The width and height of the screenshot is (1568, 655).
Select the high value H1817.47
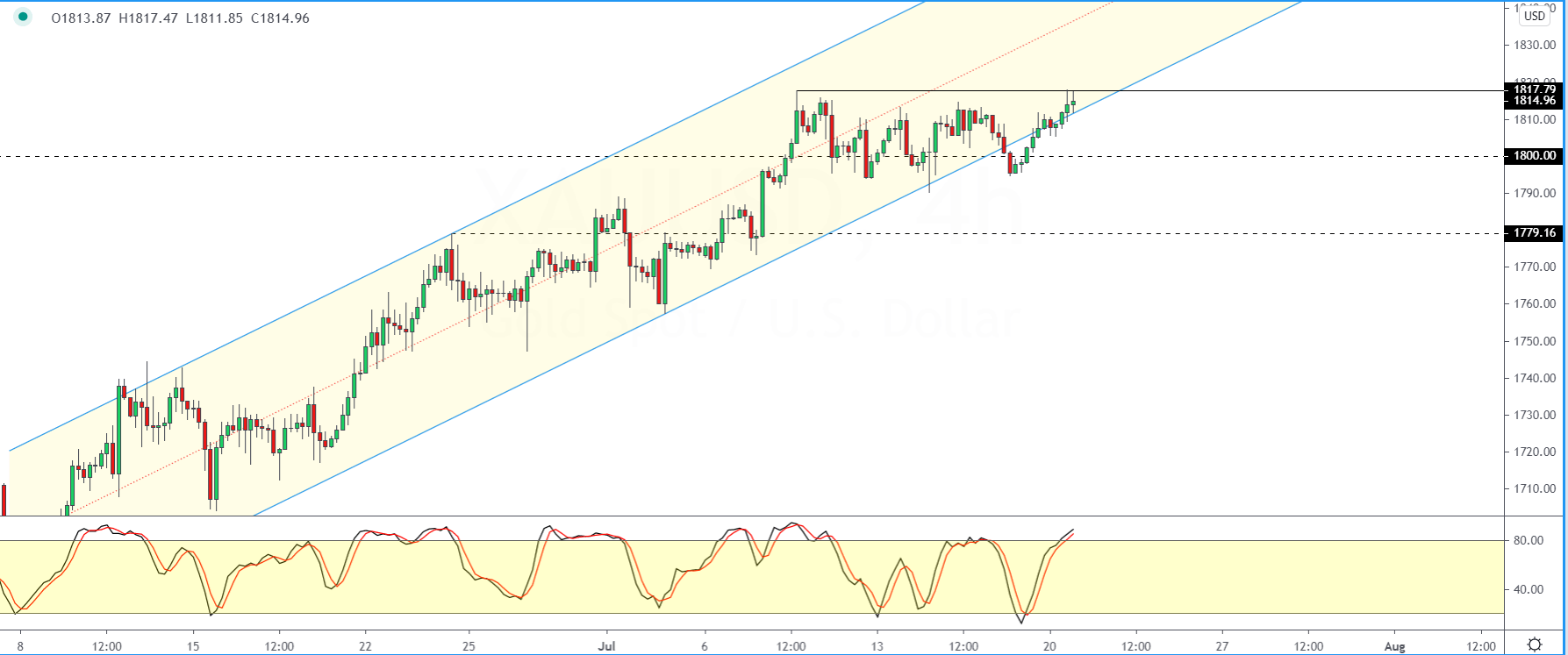tap(148, 18)
